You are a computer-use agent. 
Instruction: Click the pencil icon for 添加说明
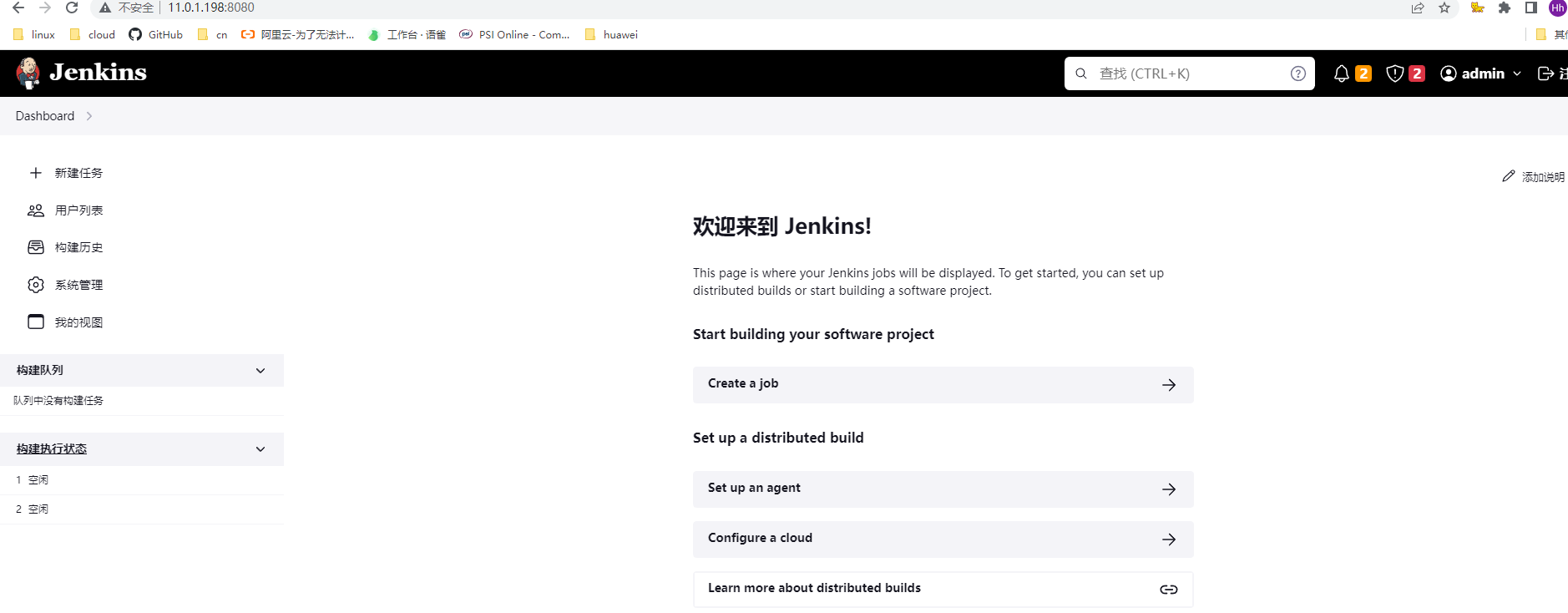pos(1508,176)
